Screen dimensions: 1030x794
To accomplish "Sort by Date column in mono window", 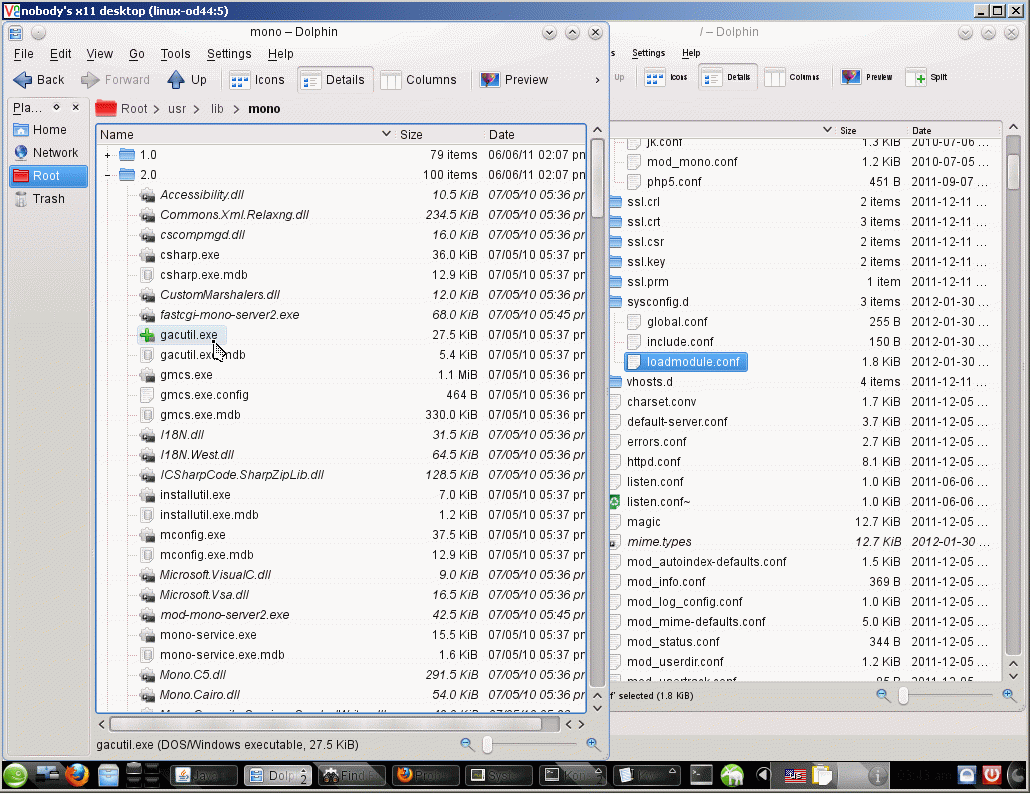I will 534,135.
